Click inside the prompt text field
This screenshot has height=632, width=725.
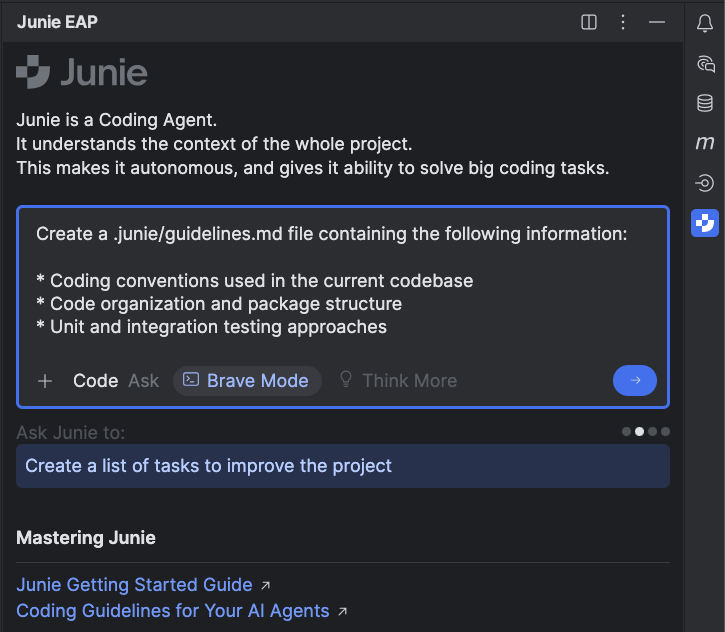(343, 282)
